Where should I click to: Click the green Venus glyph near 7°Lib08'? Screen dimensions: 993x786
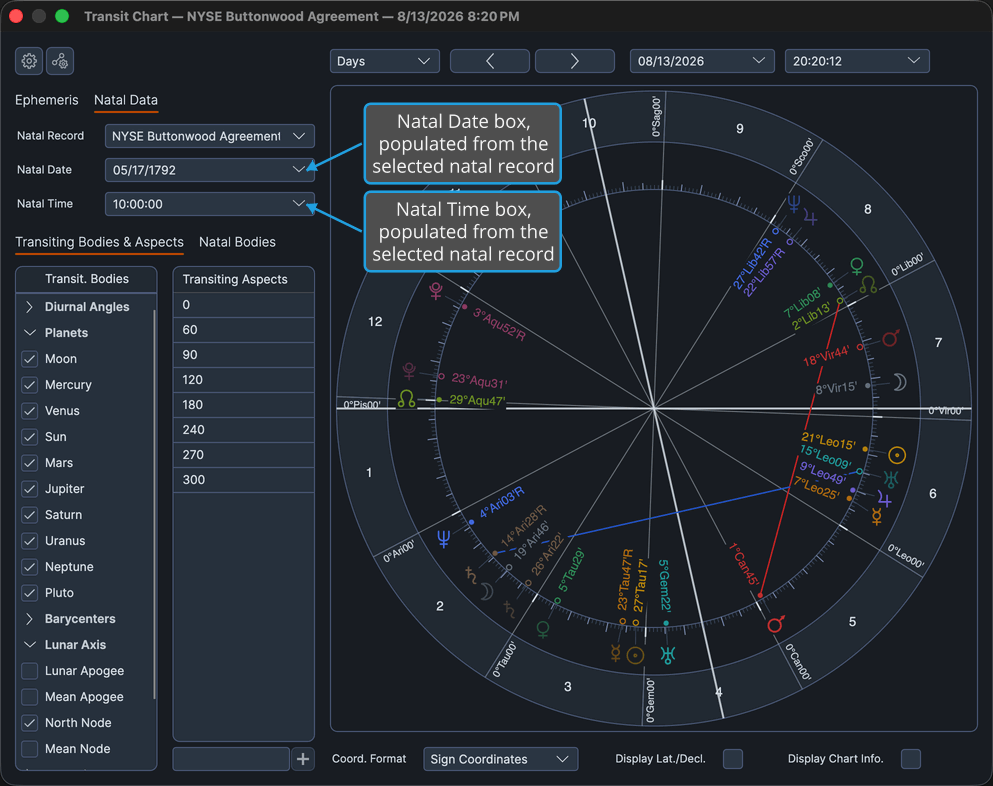(857, 266)
